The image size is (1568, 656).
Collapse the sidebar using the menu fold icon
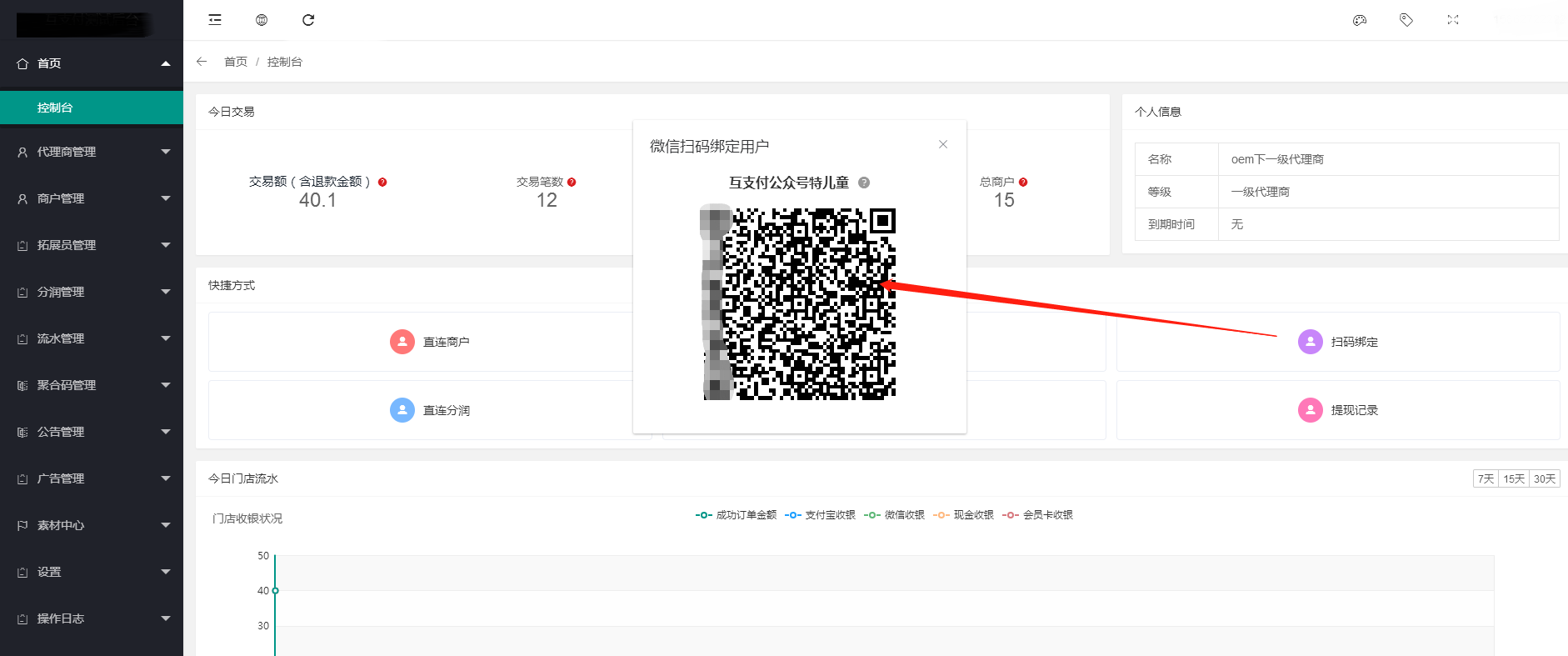[x=215, y=20]
